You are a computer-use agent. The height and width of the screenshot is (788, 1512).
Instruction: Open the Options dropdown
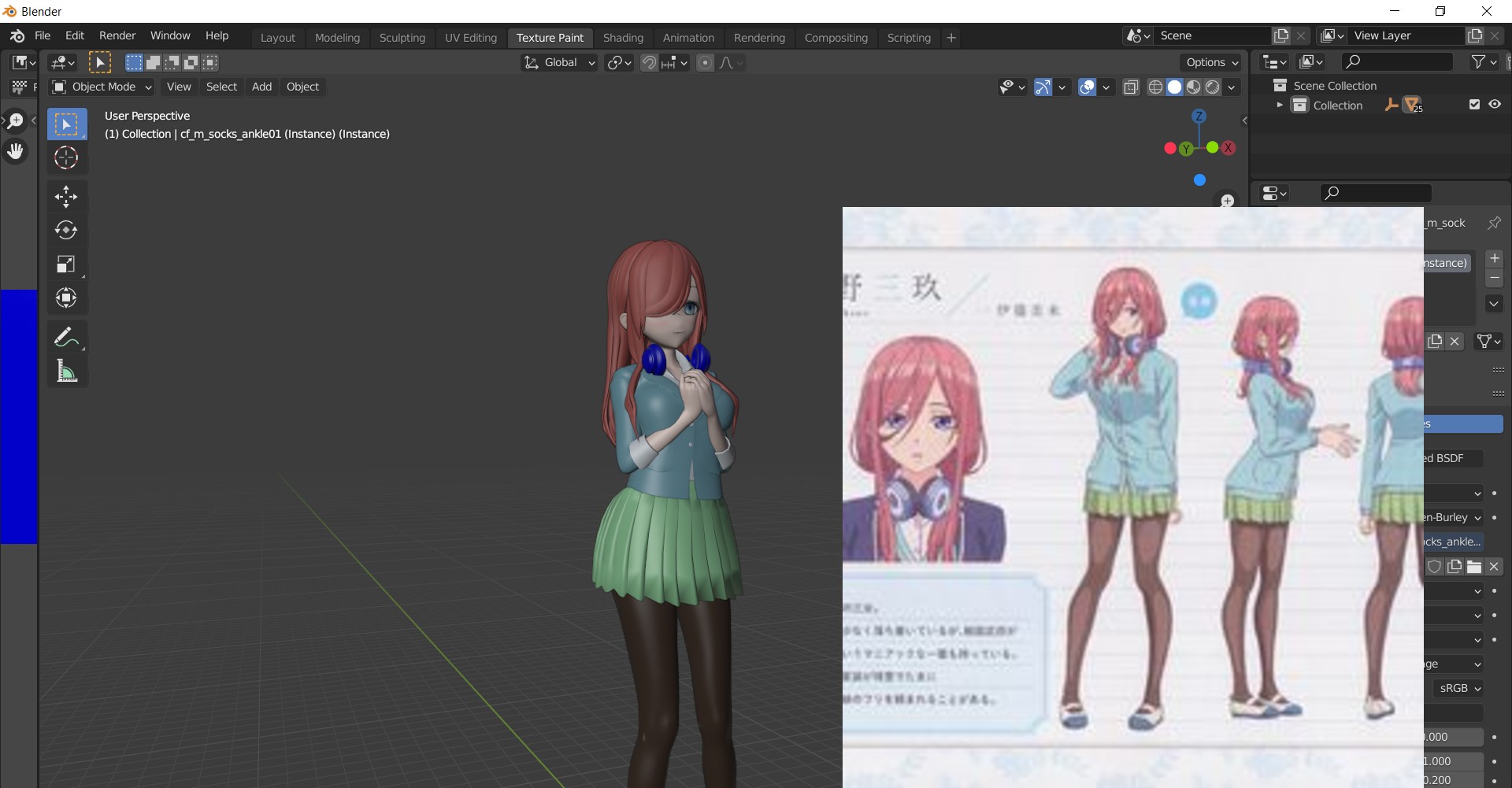click(1211, 63)
